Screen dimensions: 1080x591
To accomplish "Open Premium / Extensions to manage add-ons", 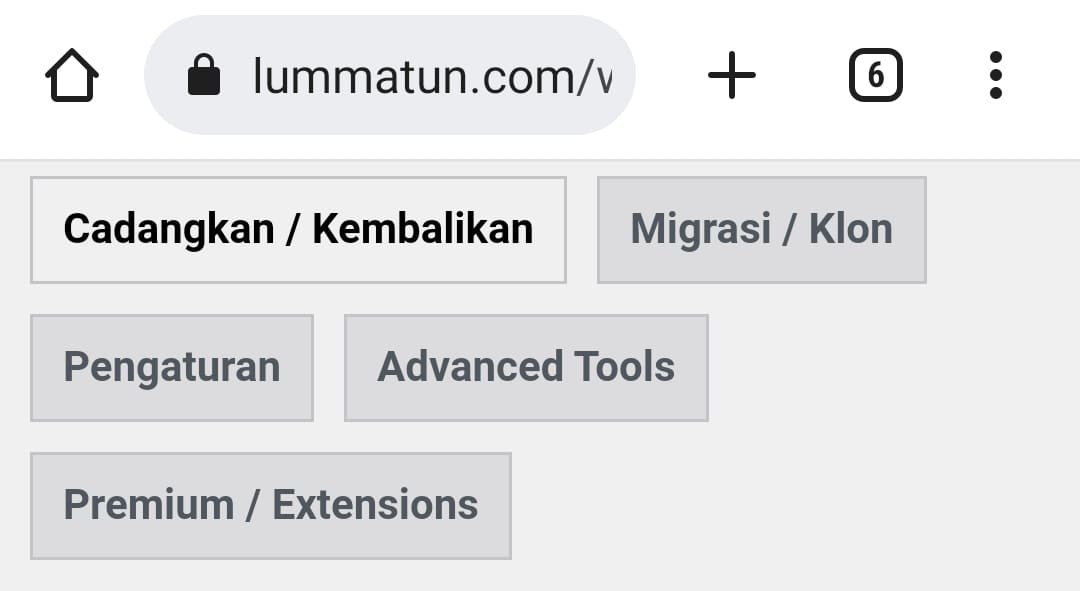I will click(270, 505).
